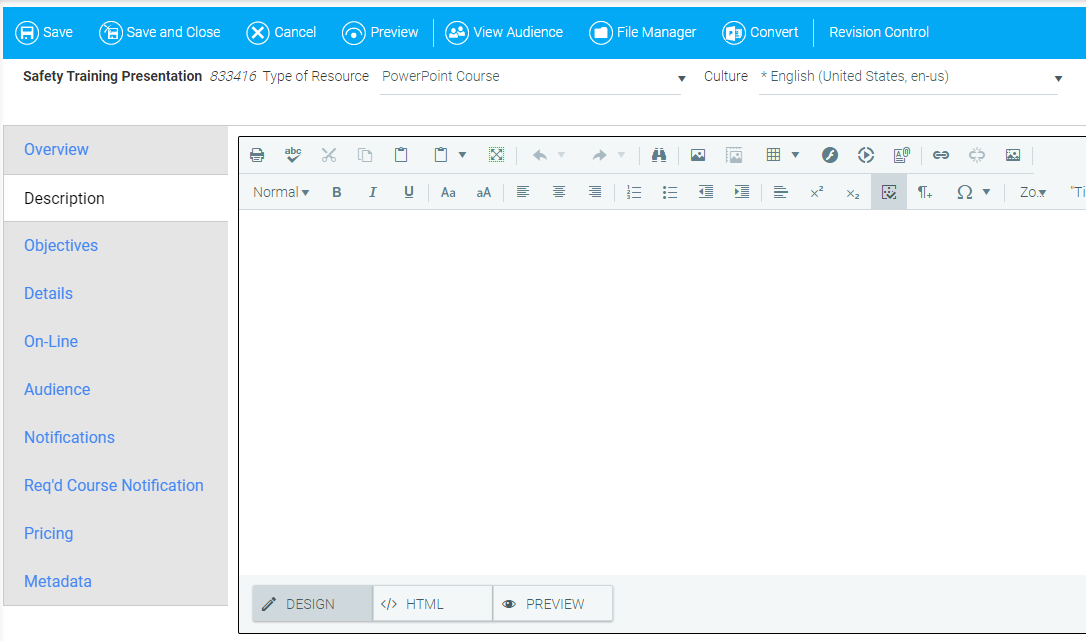Open the Details tab
The width and height of the screenshot is (1086, 641).
[48, 293]
